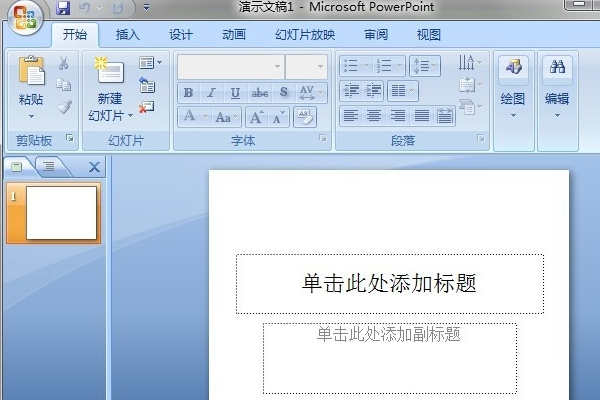Open the 动画 ribbon tab
Viewport: 600px width, 400px height.
[x=234, y=35]
